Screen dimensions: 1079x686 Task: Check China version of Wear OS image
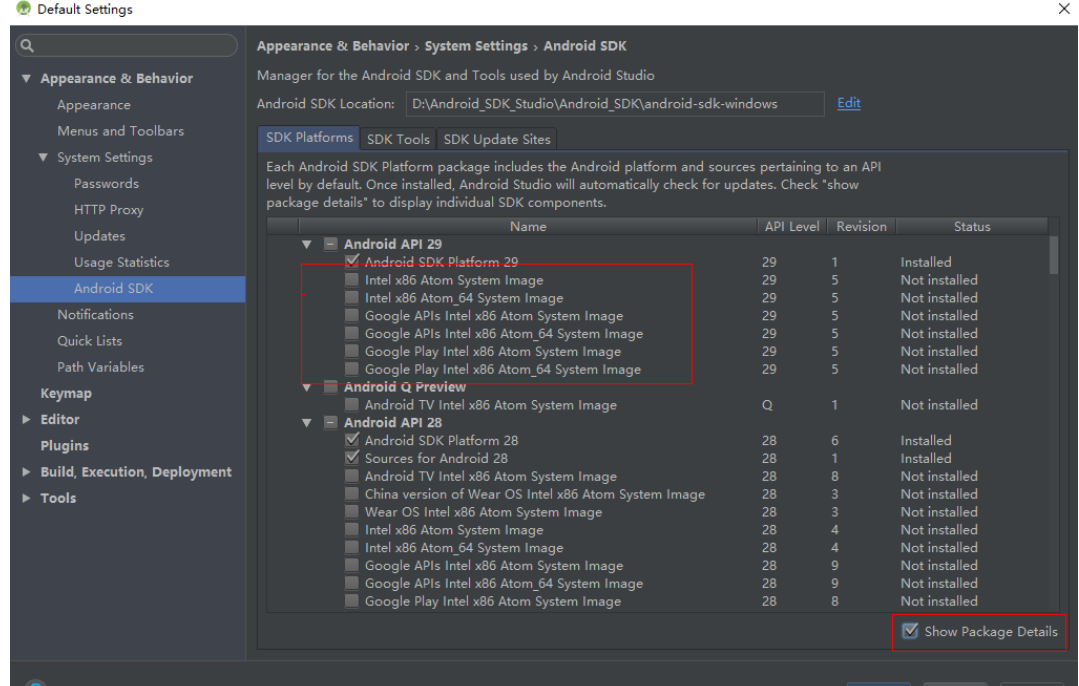coord(352,493)
